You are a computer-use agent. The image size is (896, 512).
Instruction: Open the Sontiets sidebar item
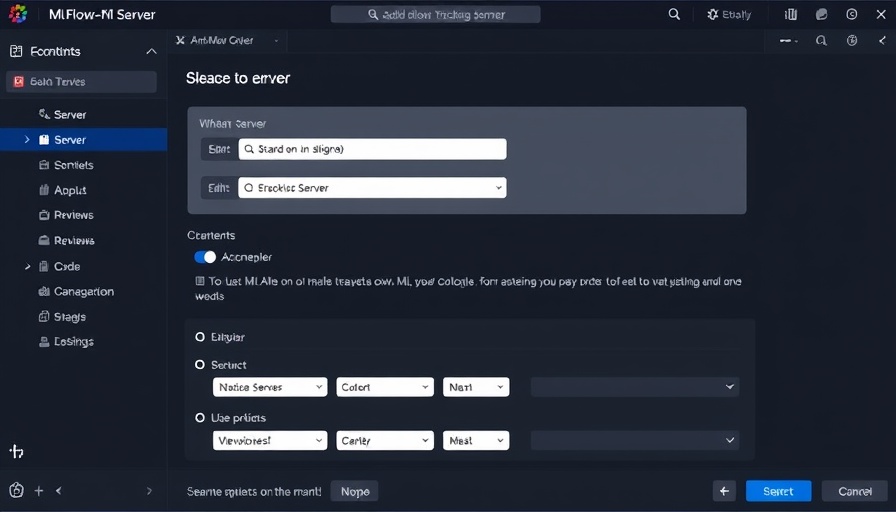(83, 165)
